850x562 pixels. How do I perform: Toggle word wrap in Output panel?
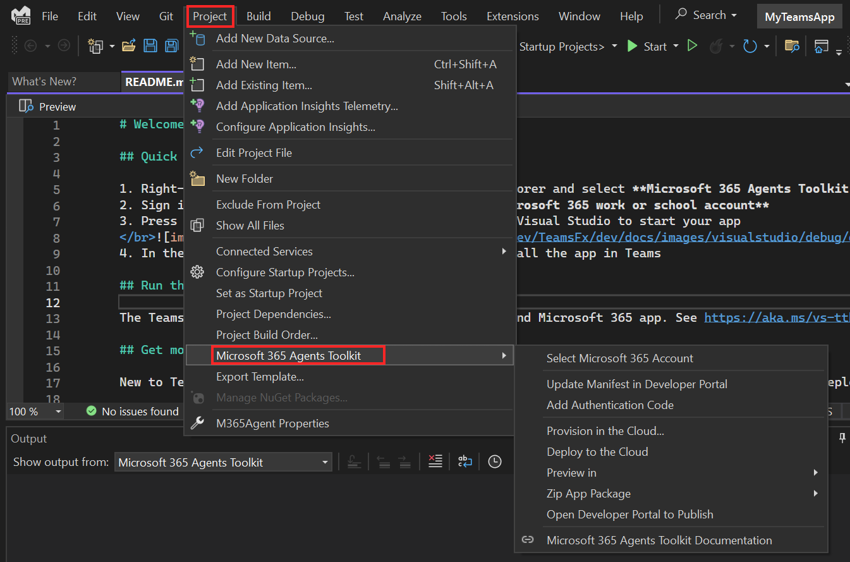click(x=465, y=462)
